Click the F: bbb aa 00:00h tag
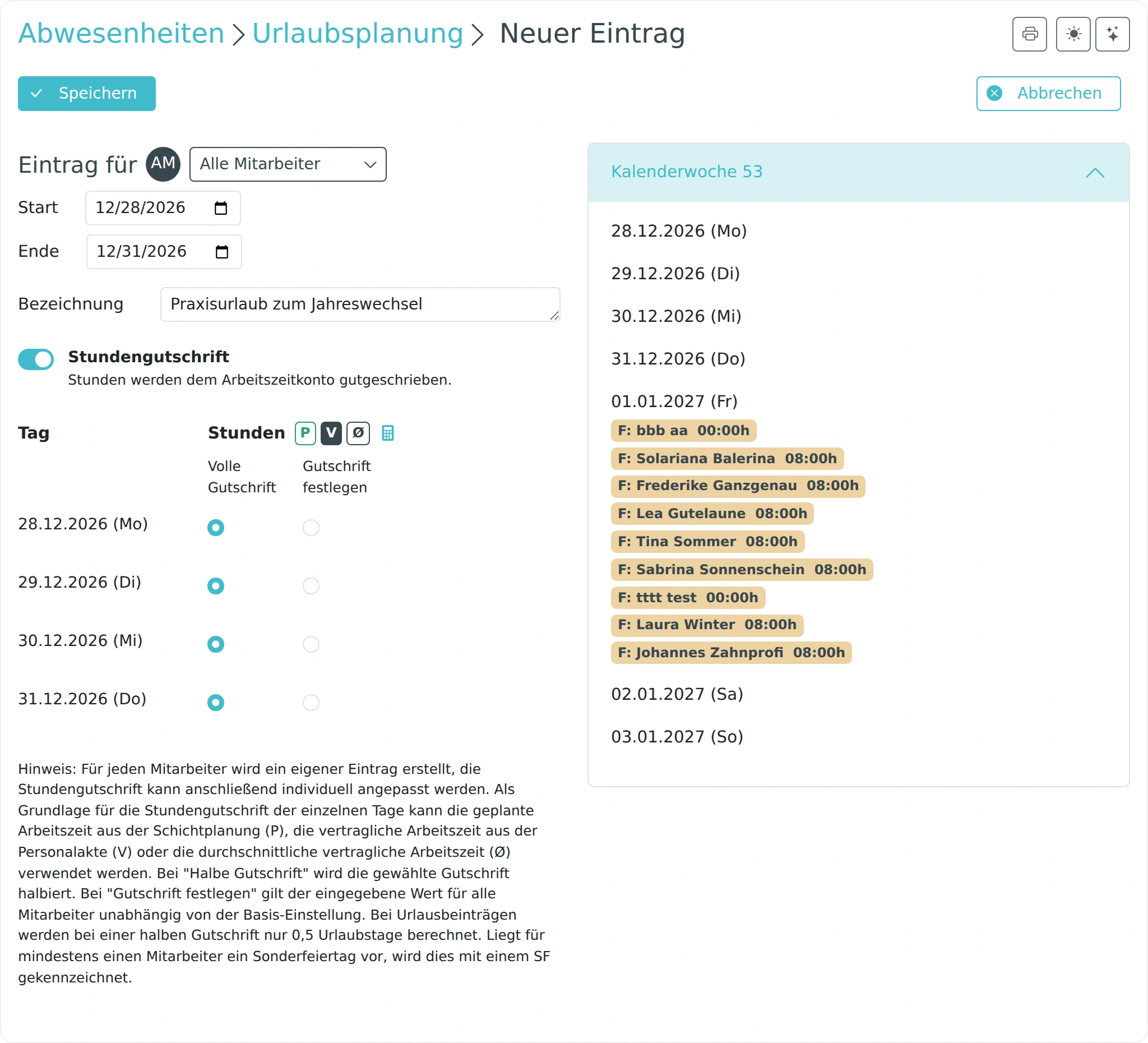The image size is (1148, 1043). click(x=683, y=431)
